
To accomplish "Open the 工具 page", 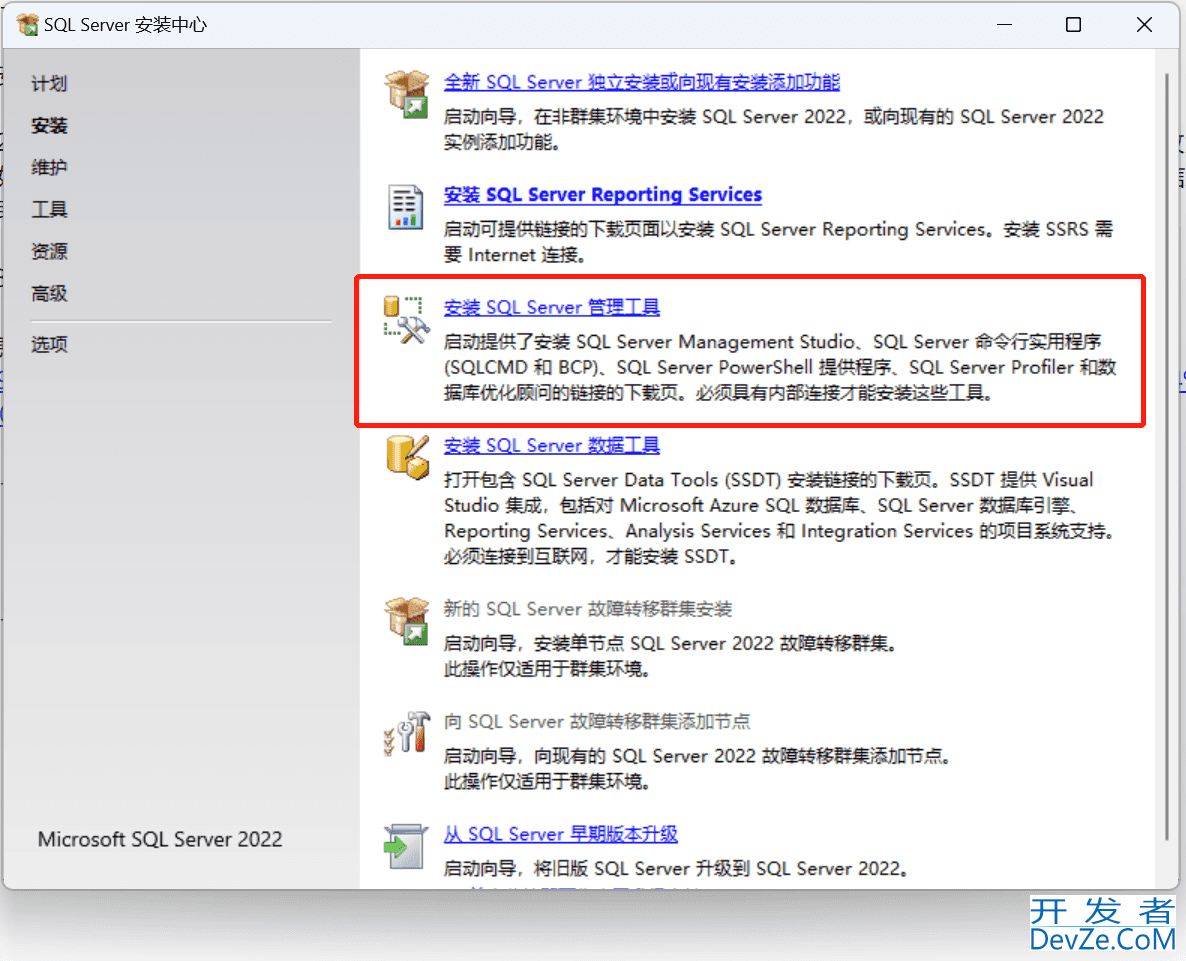I will click(x=49, y=209).
